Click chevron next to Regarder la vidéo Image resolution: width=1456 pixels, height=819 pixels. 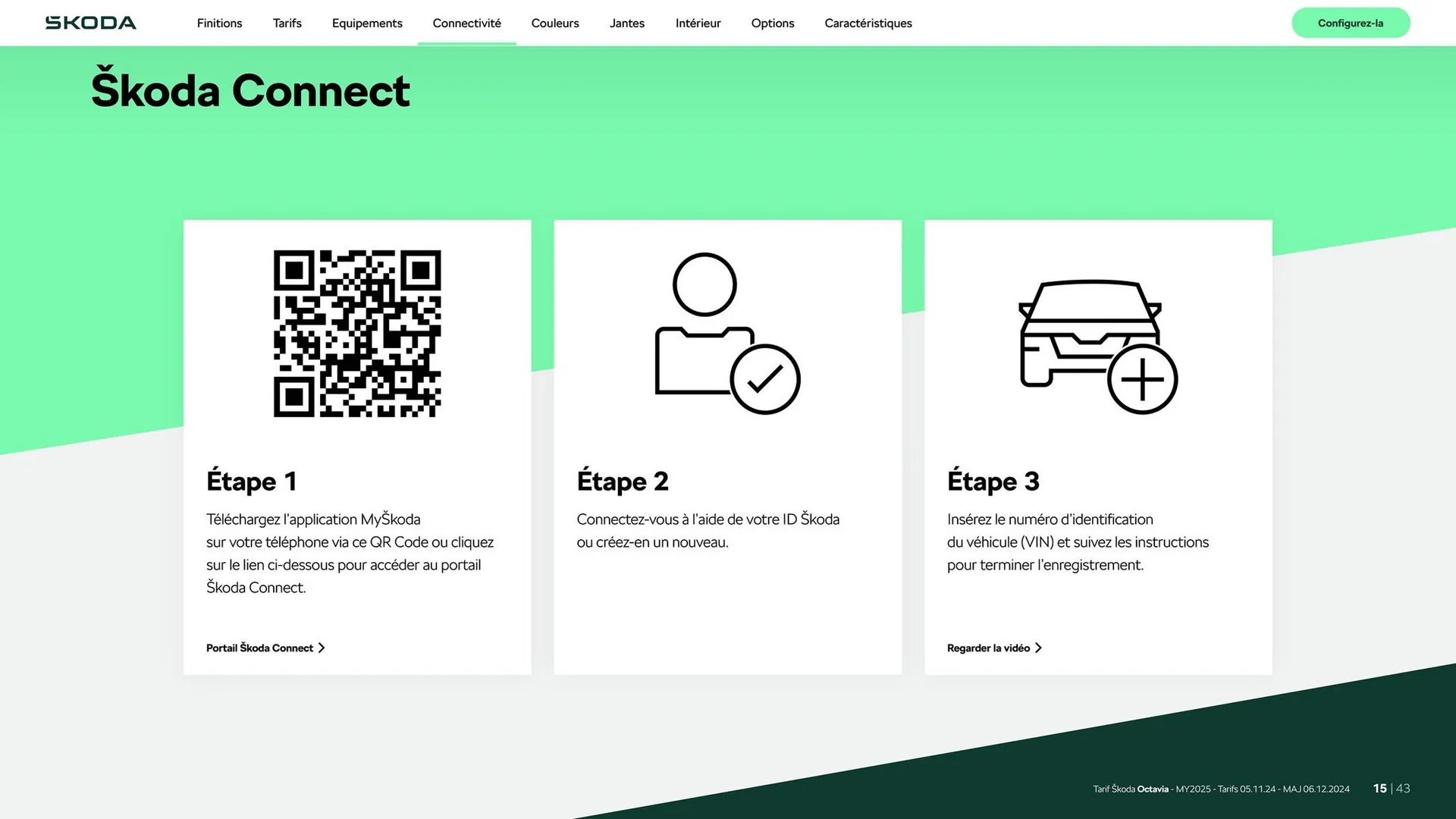[1038, 648]
